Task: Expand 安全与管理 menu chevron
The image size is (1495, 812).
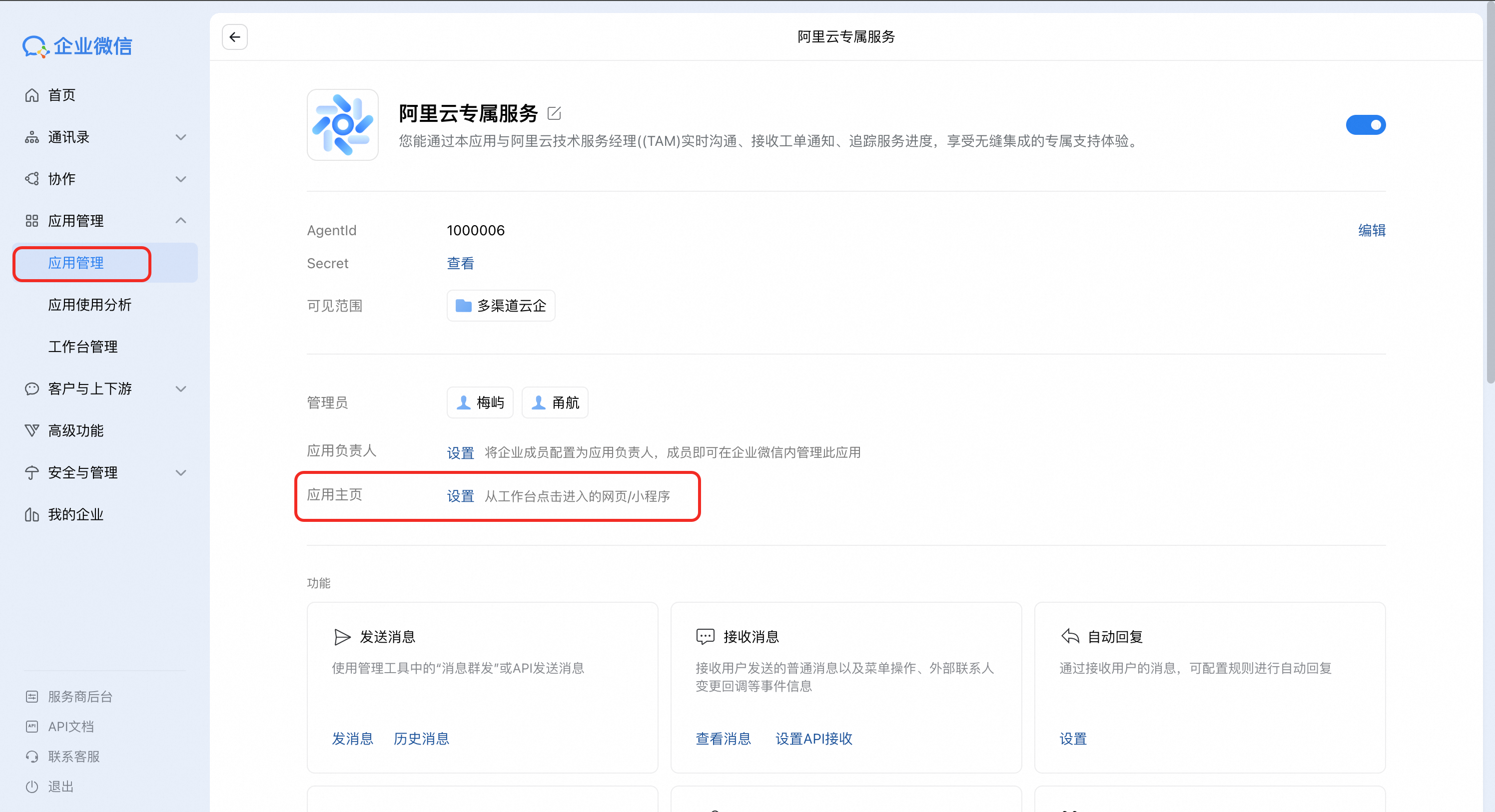Action: click(x=181, y=473)
